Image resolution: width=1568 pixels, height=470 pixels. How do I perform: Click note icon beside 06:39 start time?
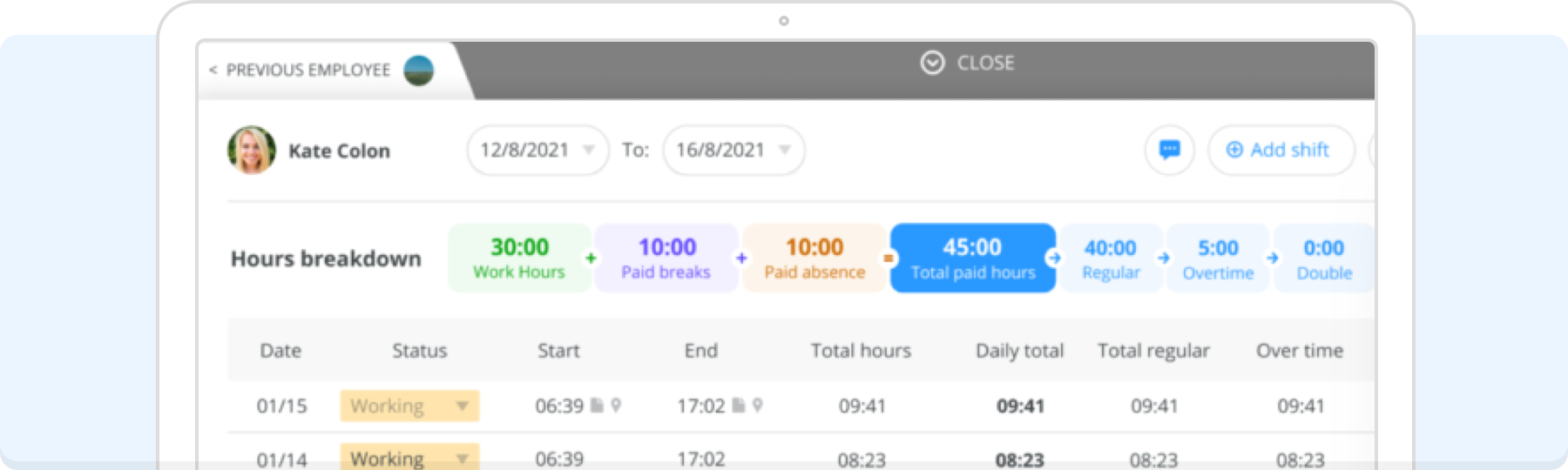(x=597, y=406)
